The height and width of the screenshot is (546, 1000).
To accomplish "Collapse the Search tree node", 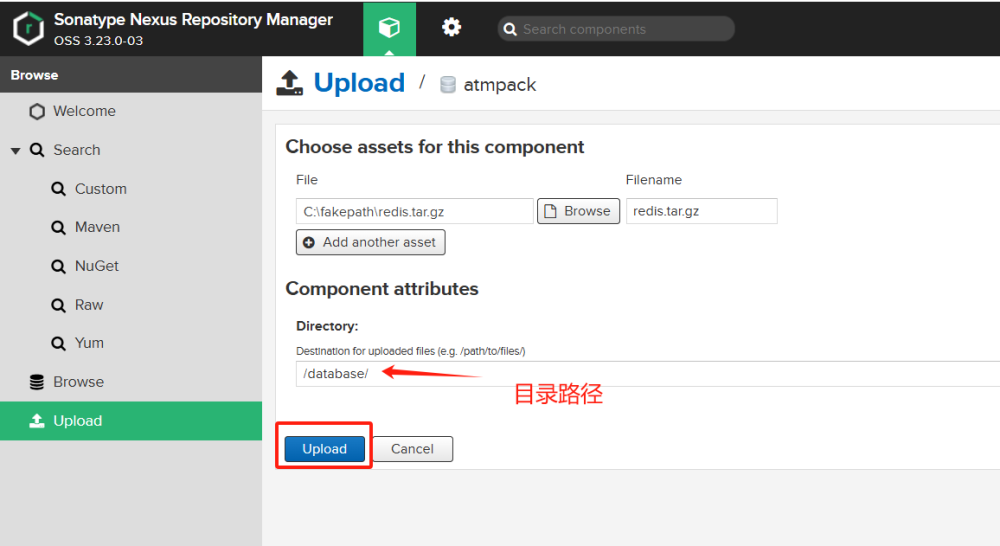I will click(x=15, y=151).
